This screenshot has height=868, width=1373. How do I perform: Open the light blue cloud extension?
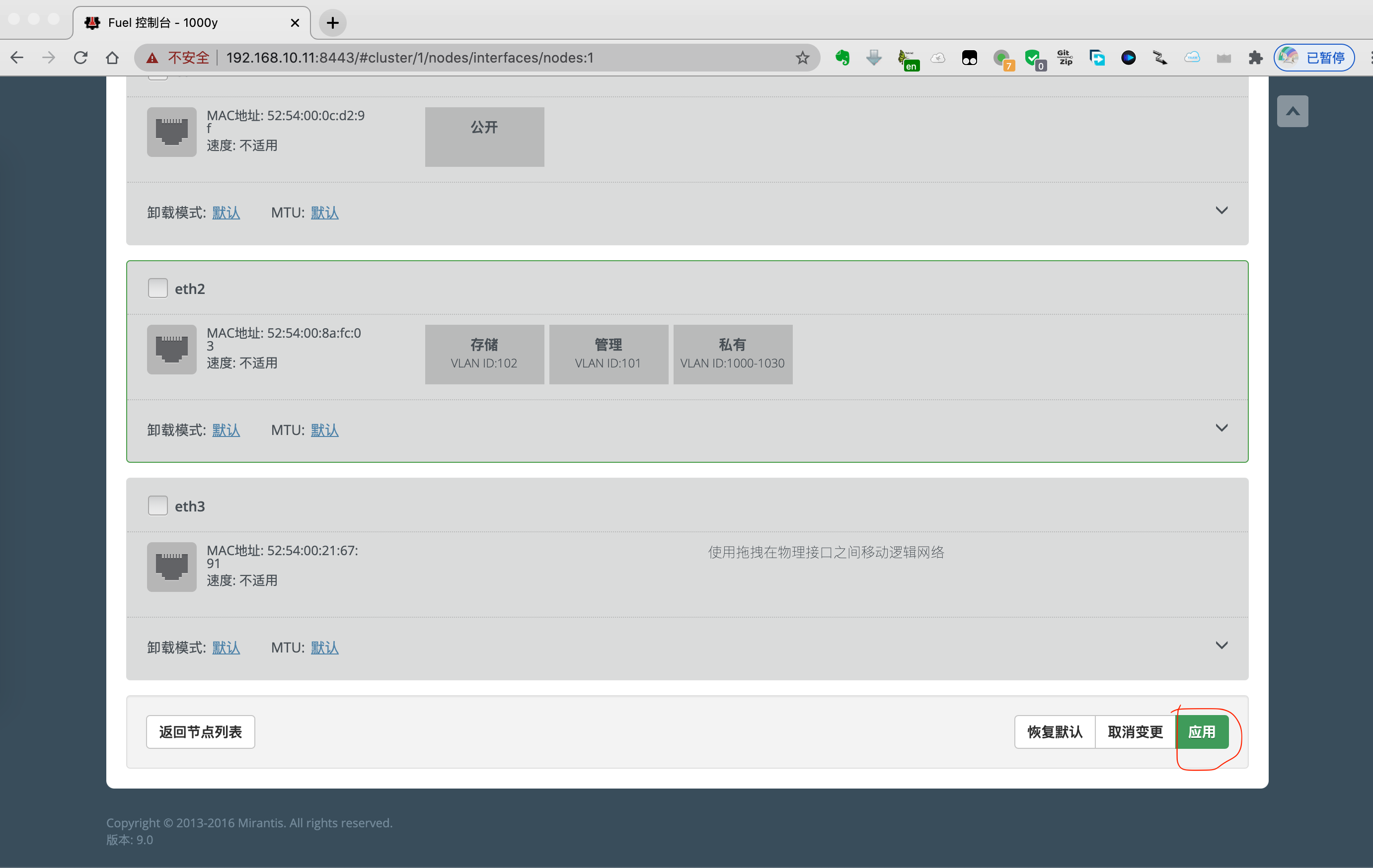coord(1192,58)
